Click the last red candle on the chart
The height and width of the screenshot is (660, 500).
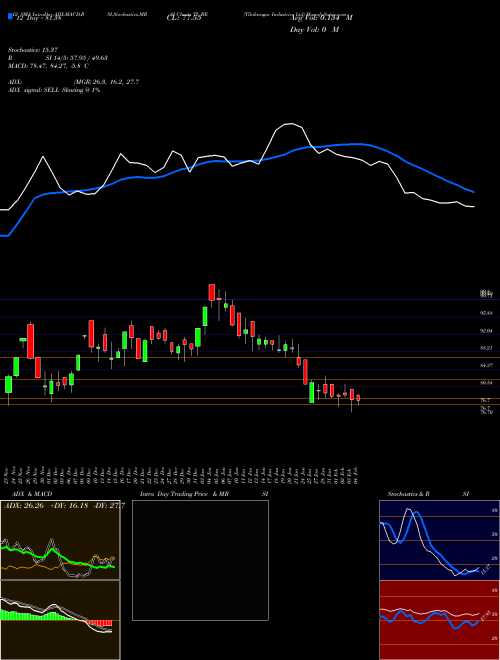coord(358,398)
